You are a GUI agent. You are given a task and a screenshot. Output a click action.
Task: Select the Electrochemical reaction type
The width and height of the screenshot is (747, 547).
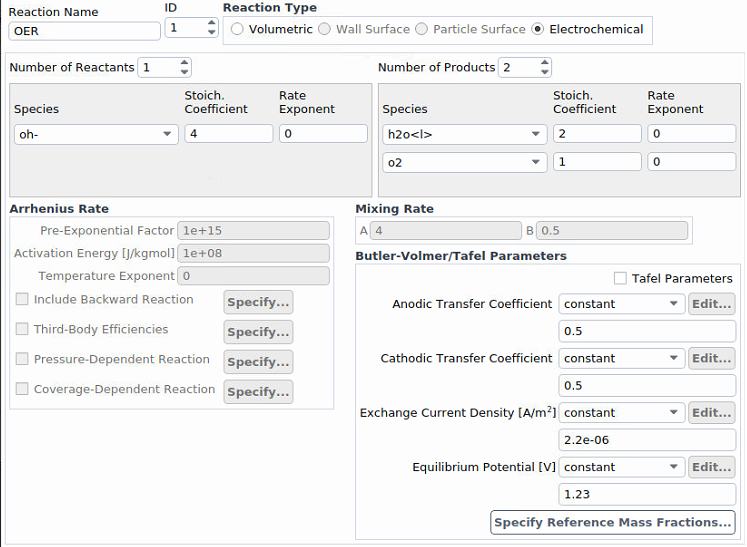(537, 29)
